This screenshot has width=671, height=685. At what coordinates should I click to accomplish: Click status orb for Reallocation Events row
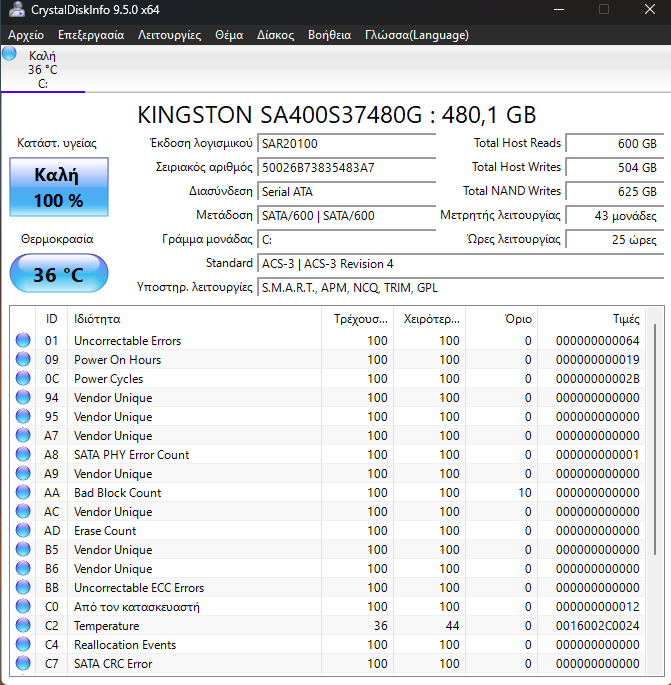(23, 644)
